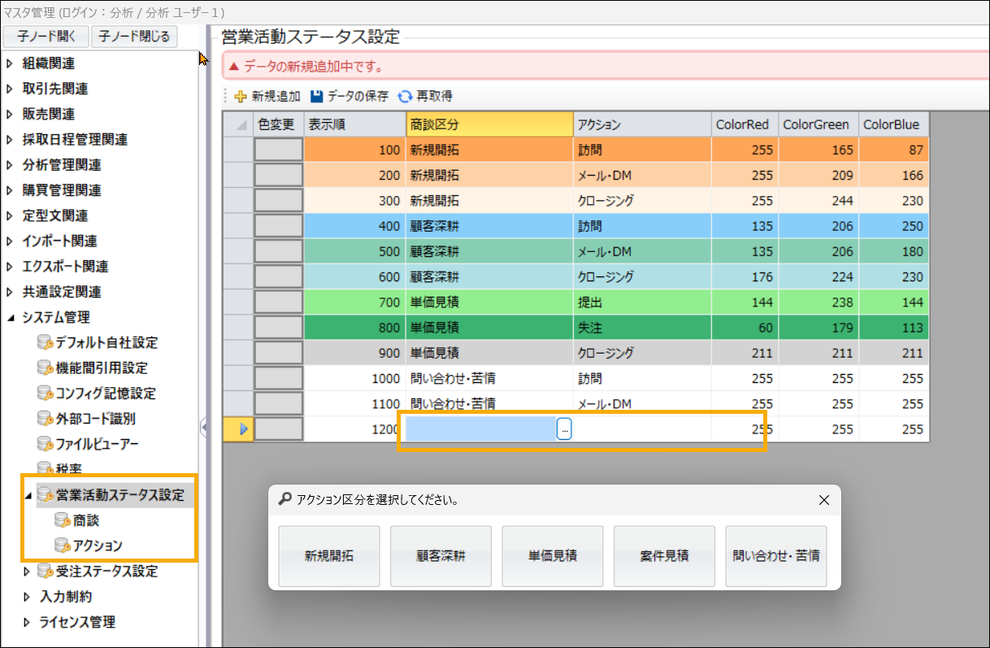The image size is (990, 648).
Task: Choose 新規開拓 in the selection dialog
Action: point(329,556)
